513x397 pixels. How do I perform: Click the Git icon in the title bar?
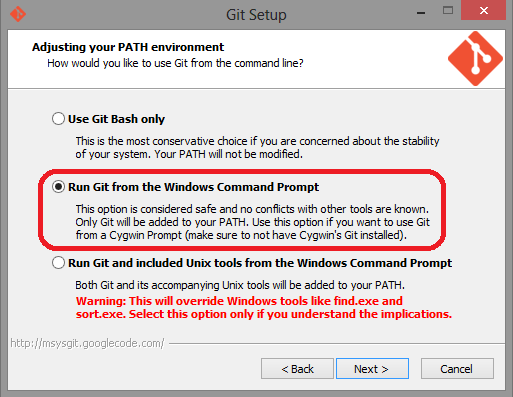(x=18, y=14)
